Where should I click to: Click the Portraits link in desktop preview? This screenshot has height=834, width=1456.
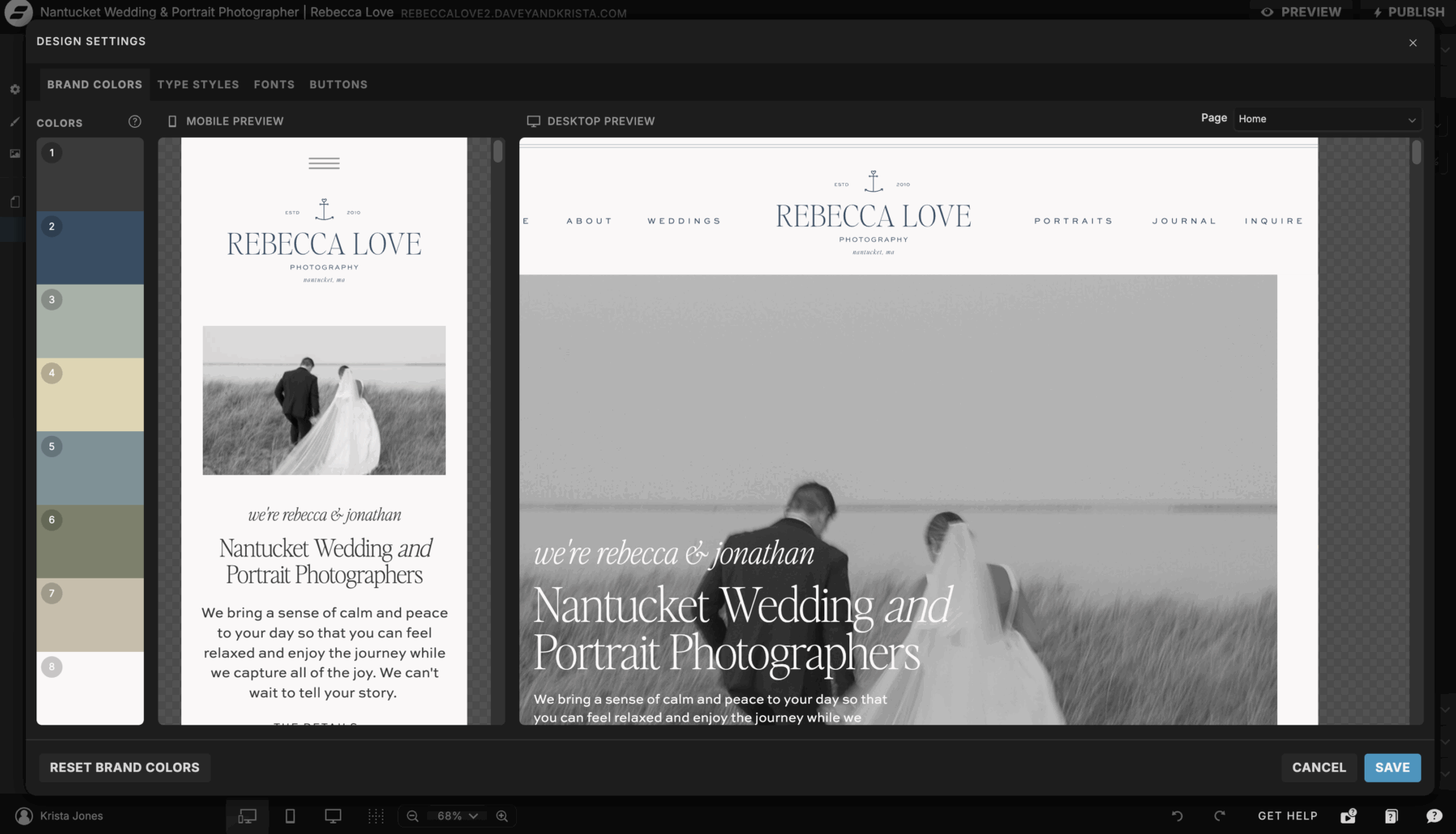(1073, 221)
